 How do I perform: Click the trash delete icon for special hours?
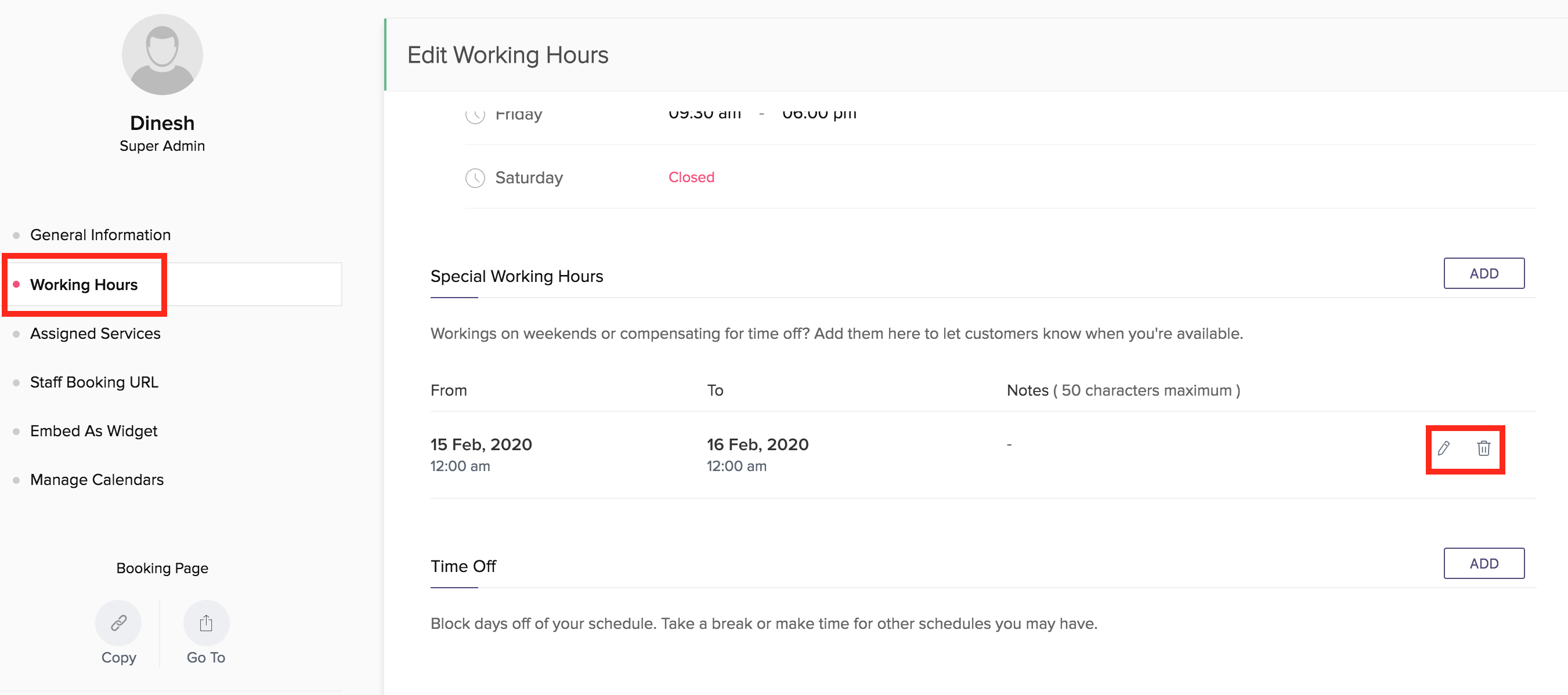1483,448
